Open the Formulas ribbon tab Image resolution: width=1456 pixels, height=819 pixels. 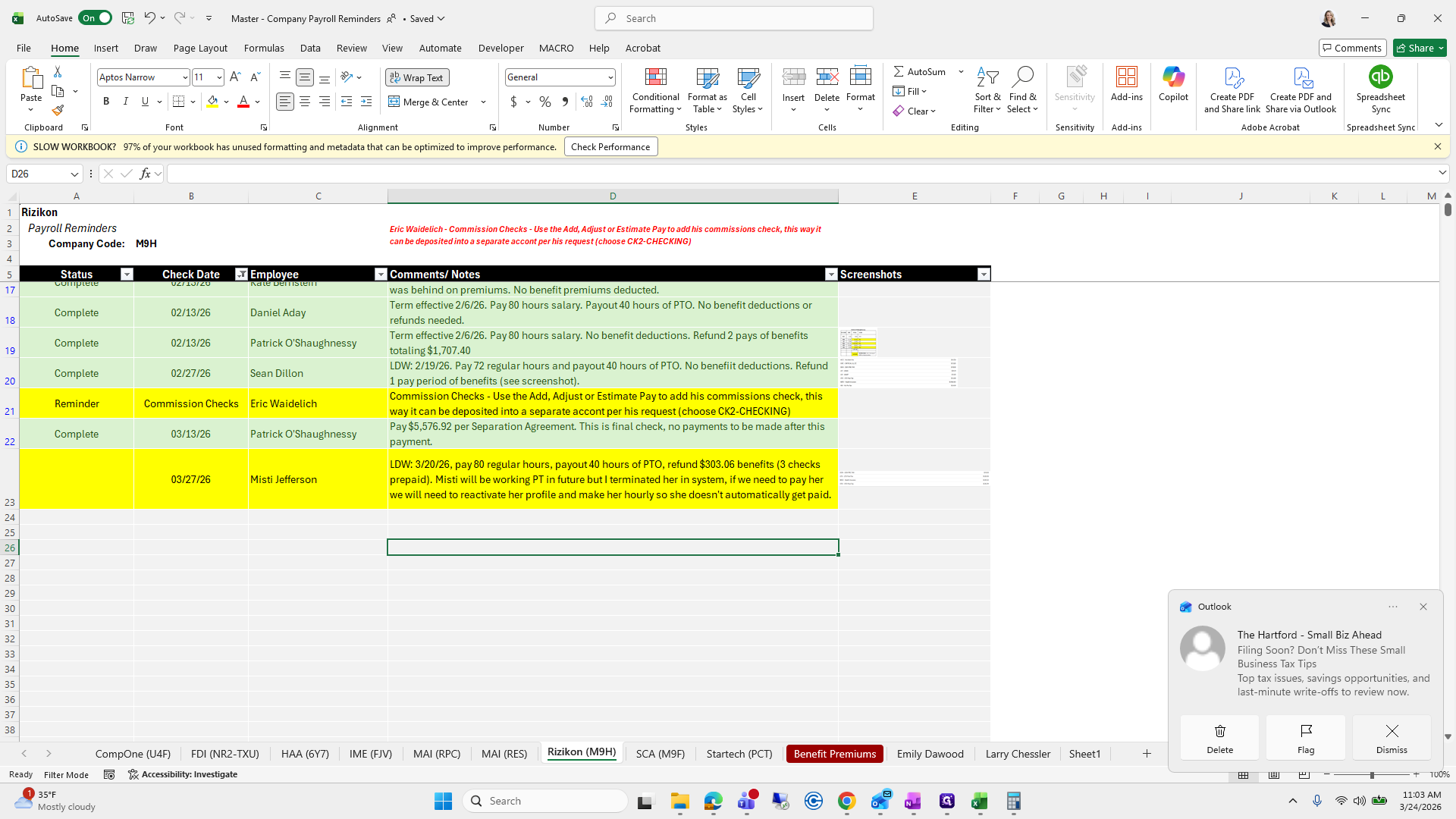coord(264,48)
